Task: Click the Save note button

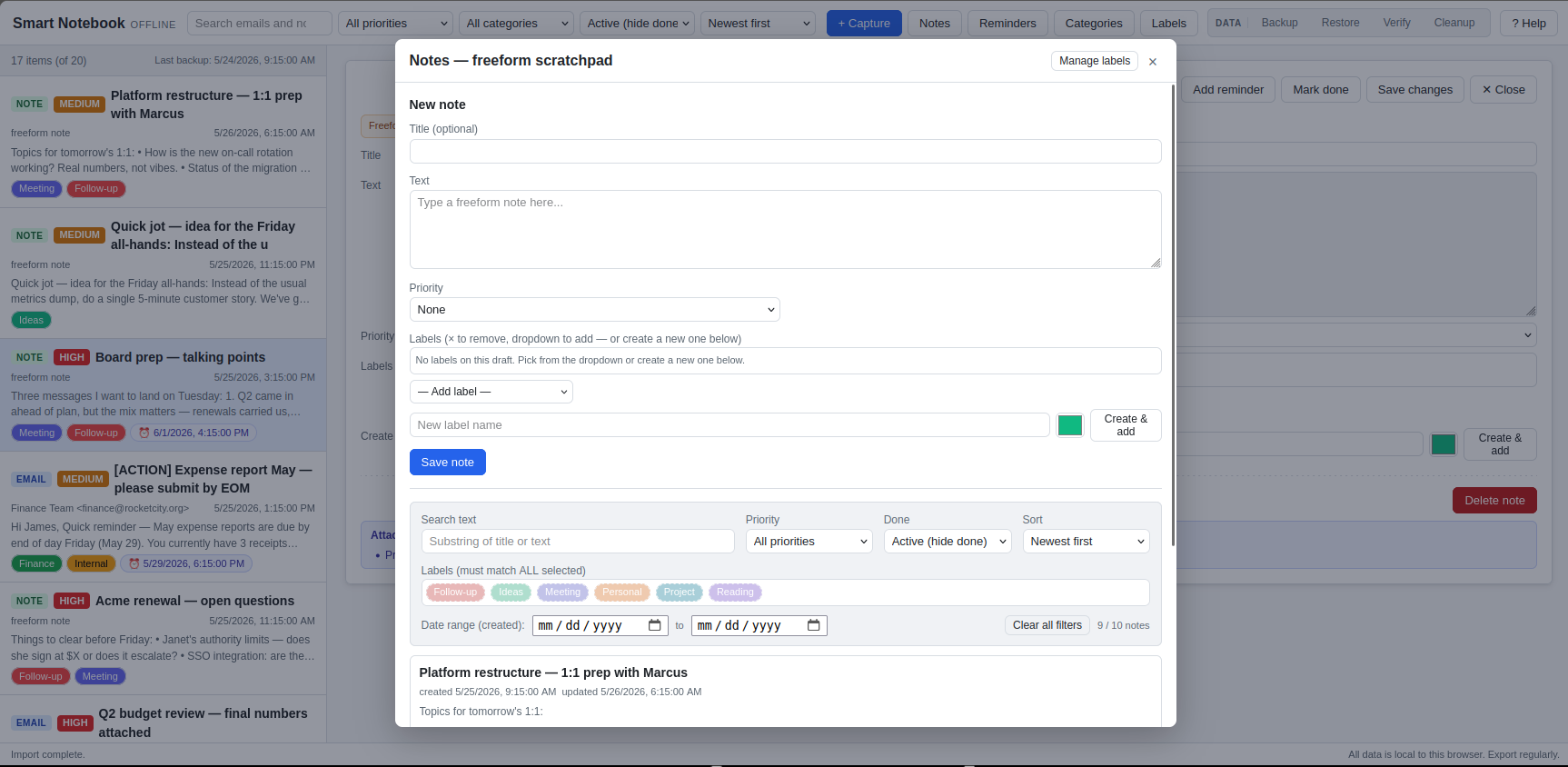Action: click(447, 463)
